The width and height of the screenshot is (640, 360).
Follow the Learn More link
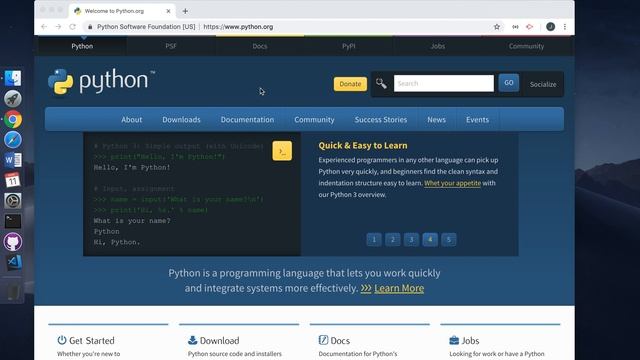coord(399,288)
